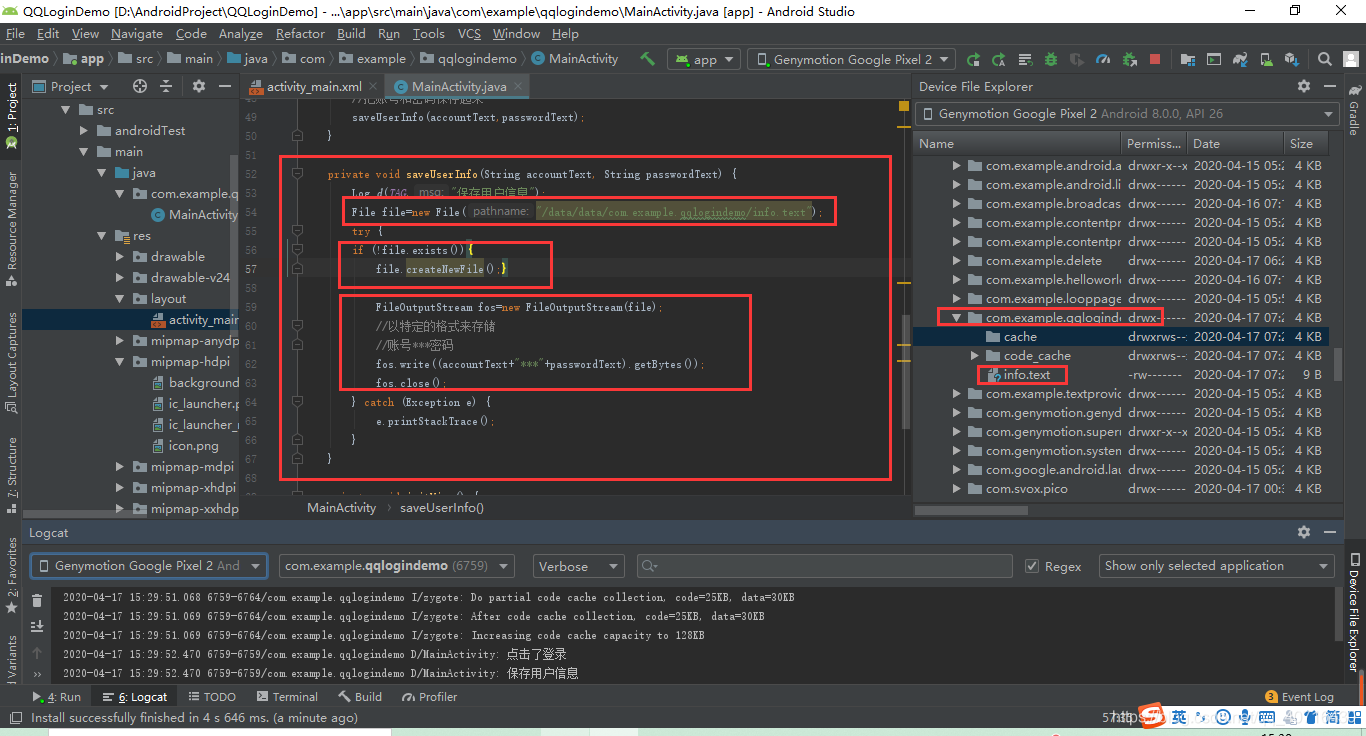The height and width of the screenshot is (736, 1366).
Task: Open the Refactor menu
Action: [300, 33]
